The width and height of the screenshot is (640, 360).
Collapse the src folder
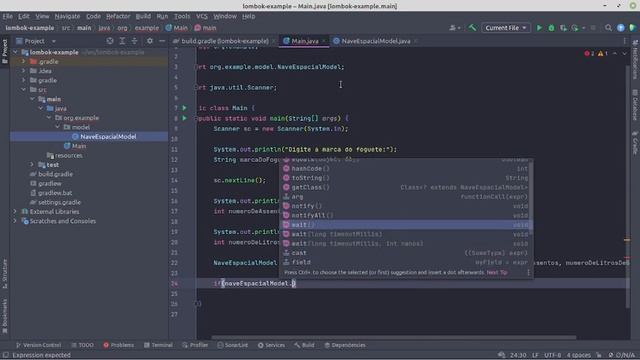point(24,90)
